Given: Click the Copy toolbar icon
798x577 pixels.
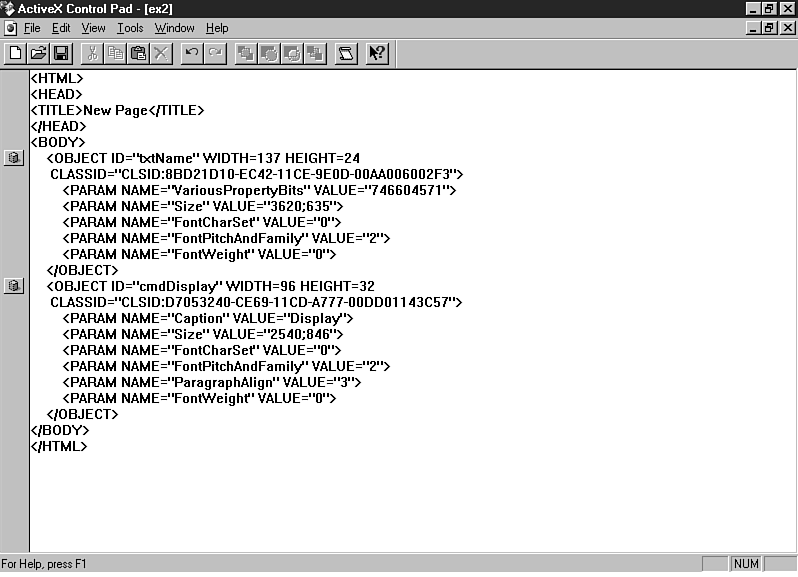Looking at the screenshot, I should pos(115,53).
